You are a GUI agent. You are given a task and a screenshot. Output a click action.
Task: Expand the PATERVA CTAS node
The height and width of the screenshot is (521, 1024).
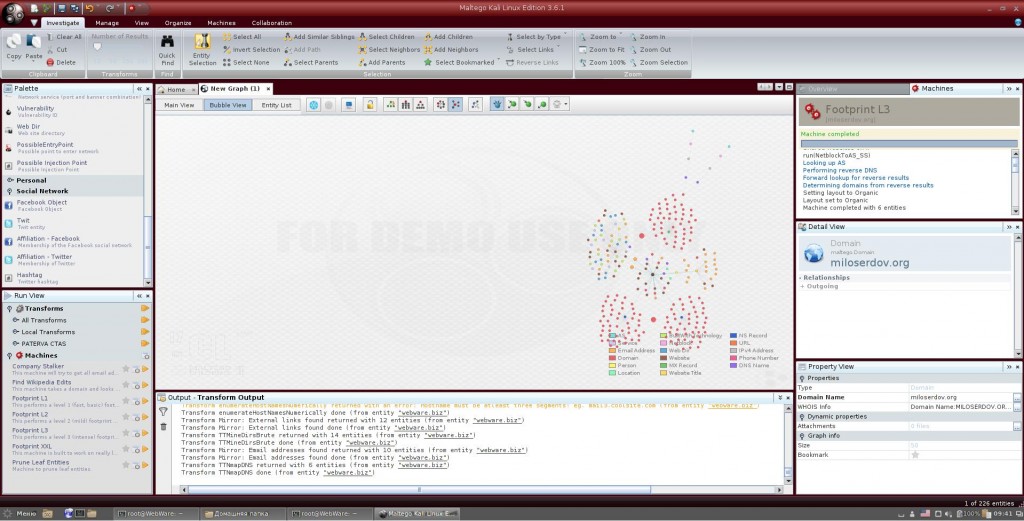[16, 343]
